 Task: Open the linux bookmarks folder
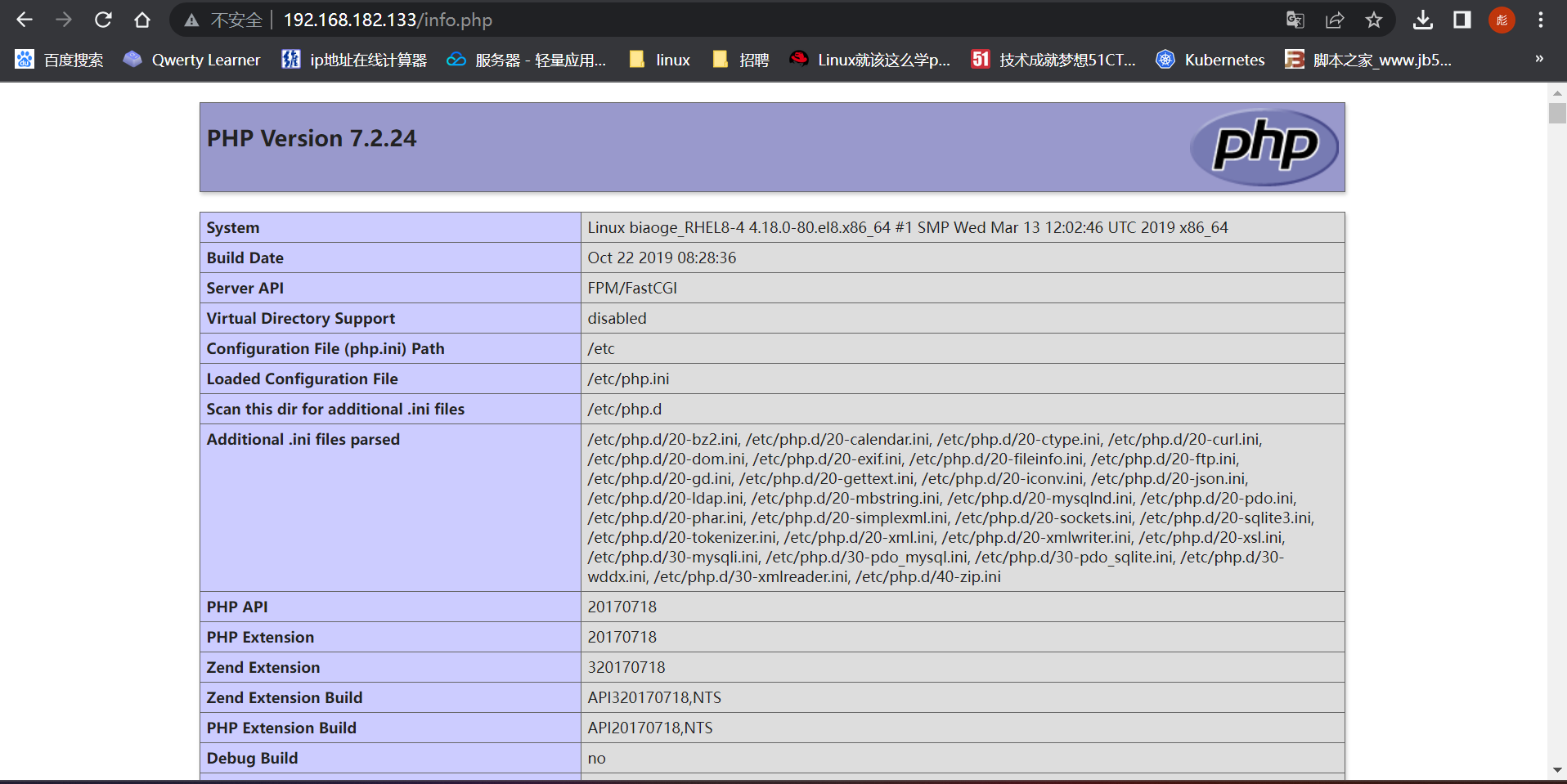pyautogui.click(x=658, y=59)
